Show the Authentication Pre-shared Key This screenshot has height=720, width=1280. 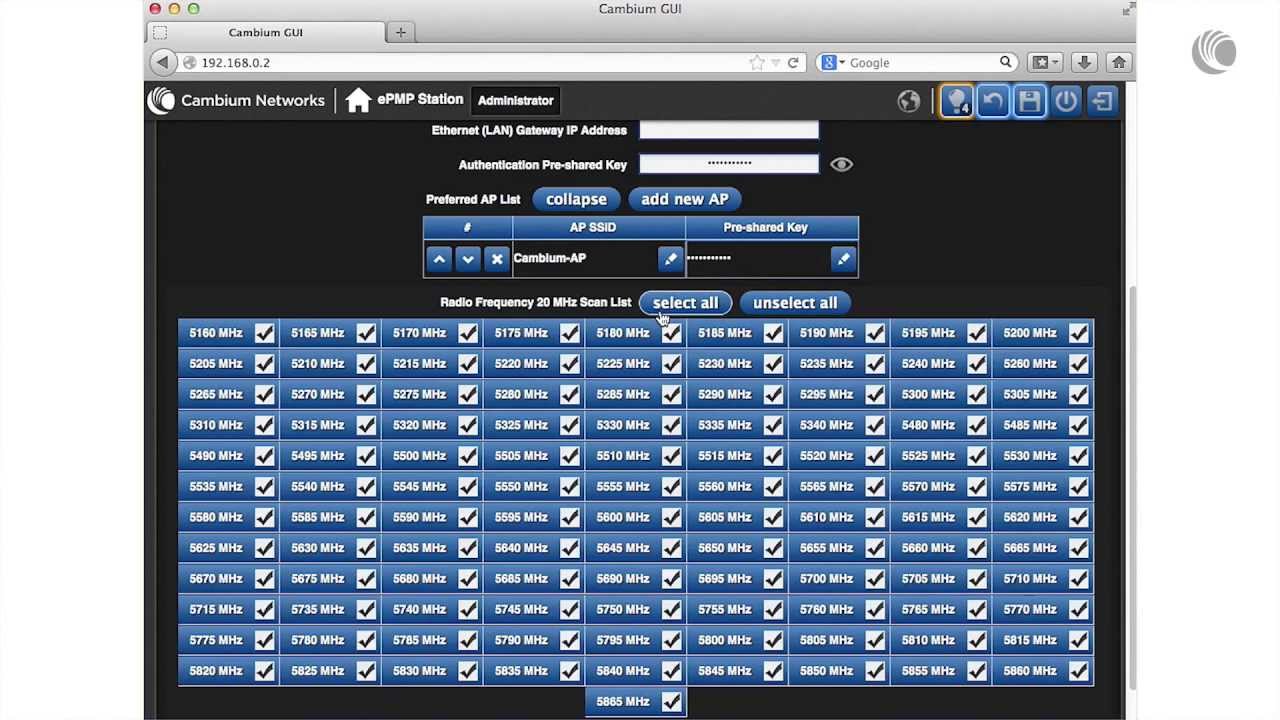(x=841, y=164)
